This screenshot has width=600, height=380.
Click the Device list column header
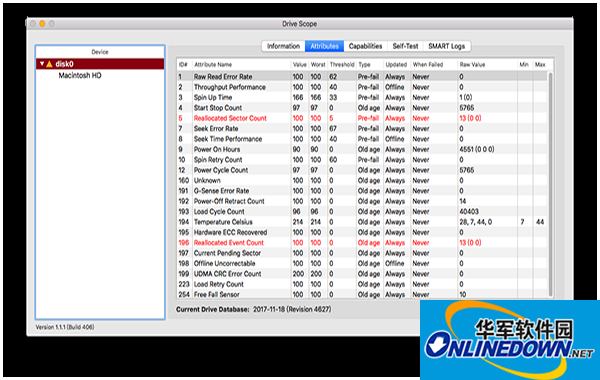[x=100, y=52]
